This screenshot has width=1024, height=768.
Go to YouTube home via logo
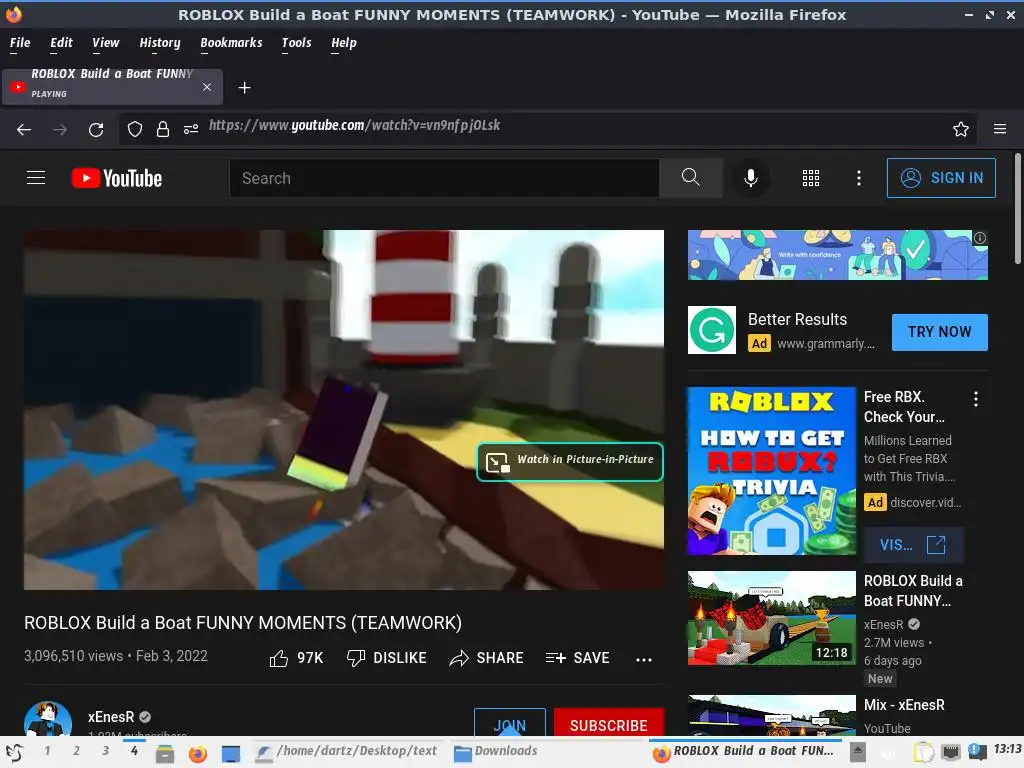[x=117, y=178]
